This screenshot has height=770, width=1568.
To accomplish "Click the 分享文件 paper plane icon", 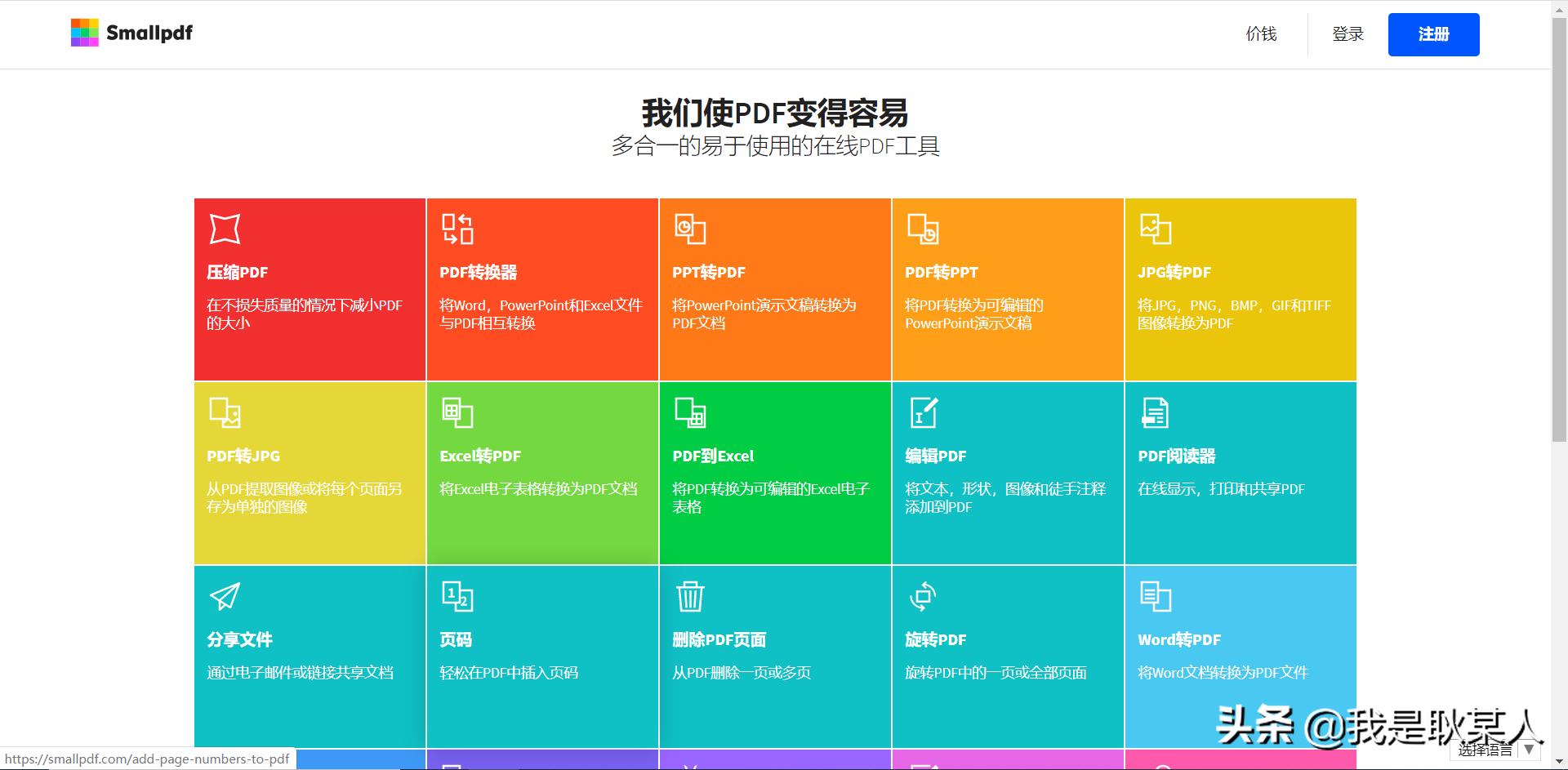I will (x=225, y=596).
